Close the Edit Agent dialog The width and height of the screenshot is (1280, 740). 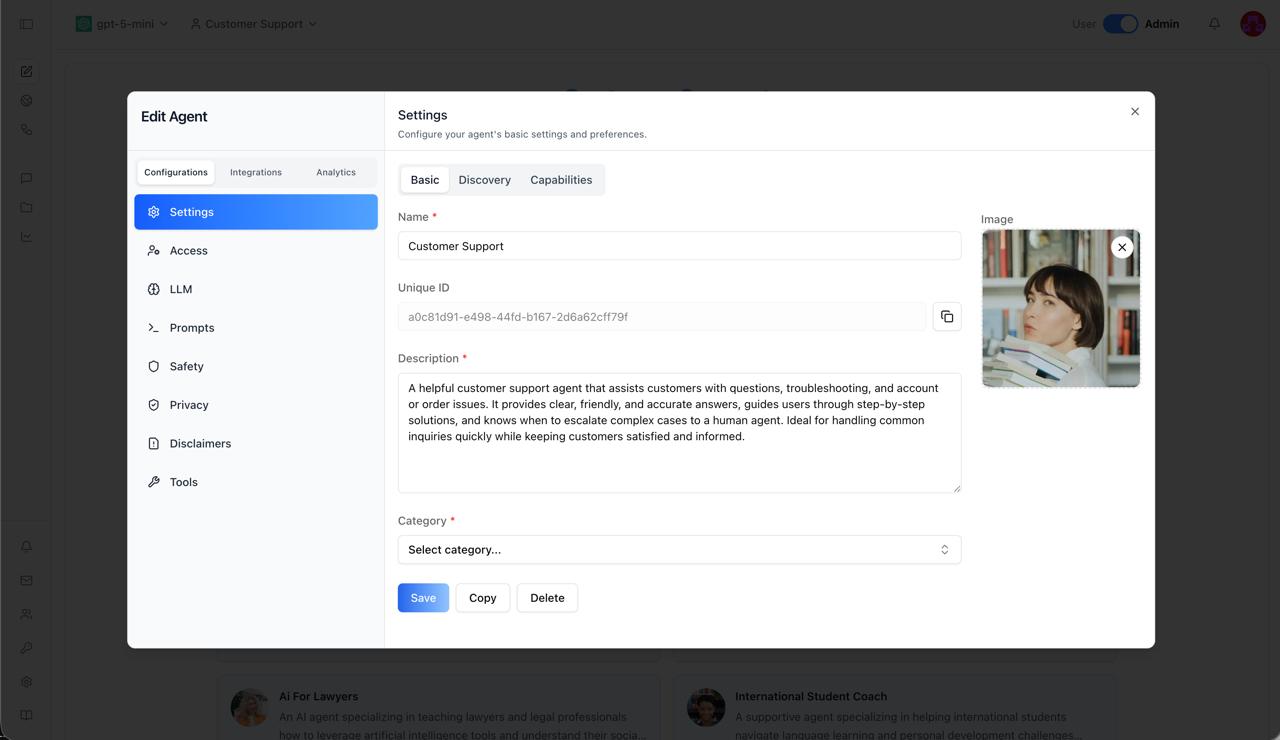[x=1135, y=112]
